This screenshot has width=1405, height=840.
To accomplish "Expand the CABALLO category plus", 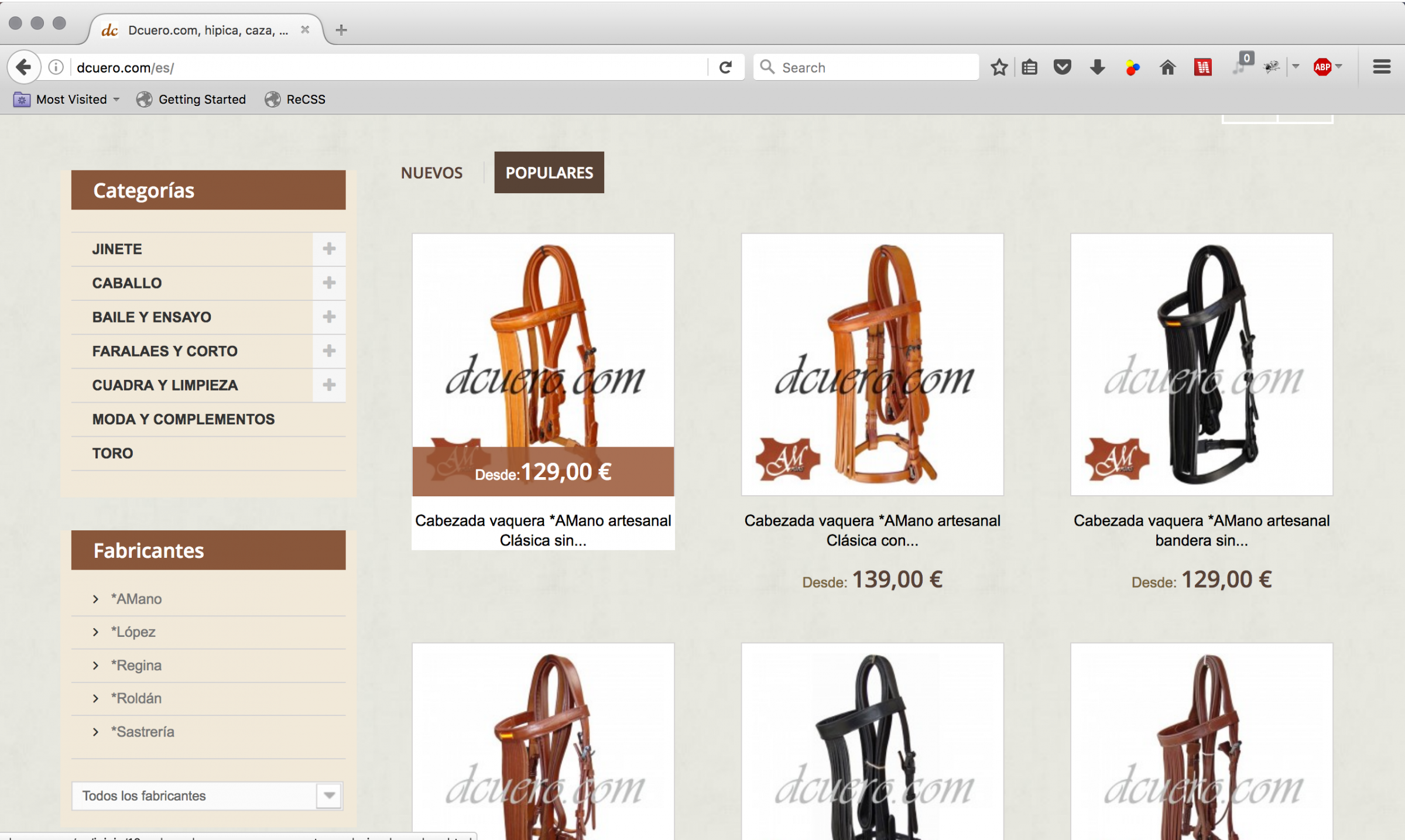I will 329,283.
